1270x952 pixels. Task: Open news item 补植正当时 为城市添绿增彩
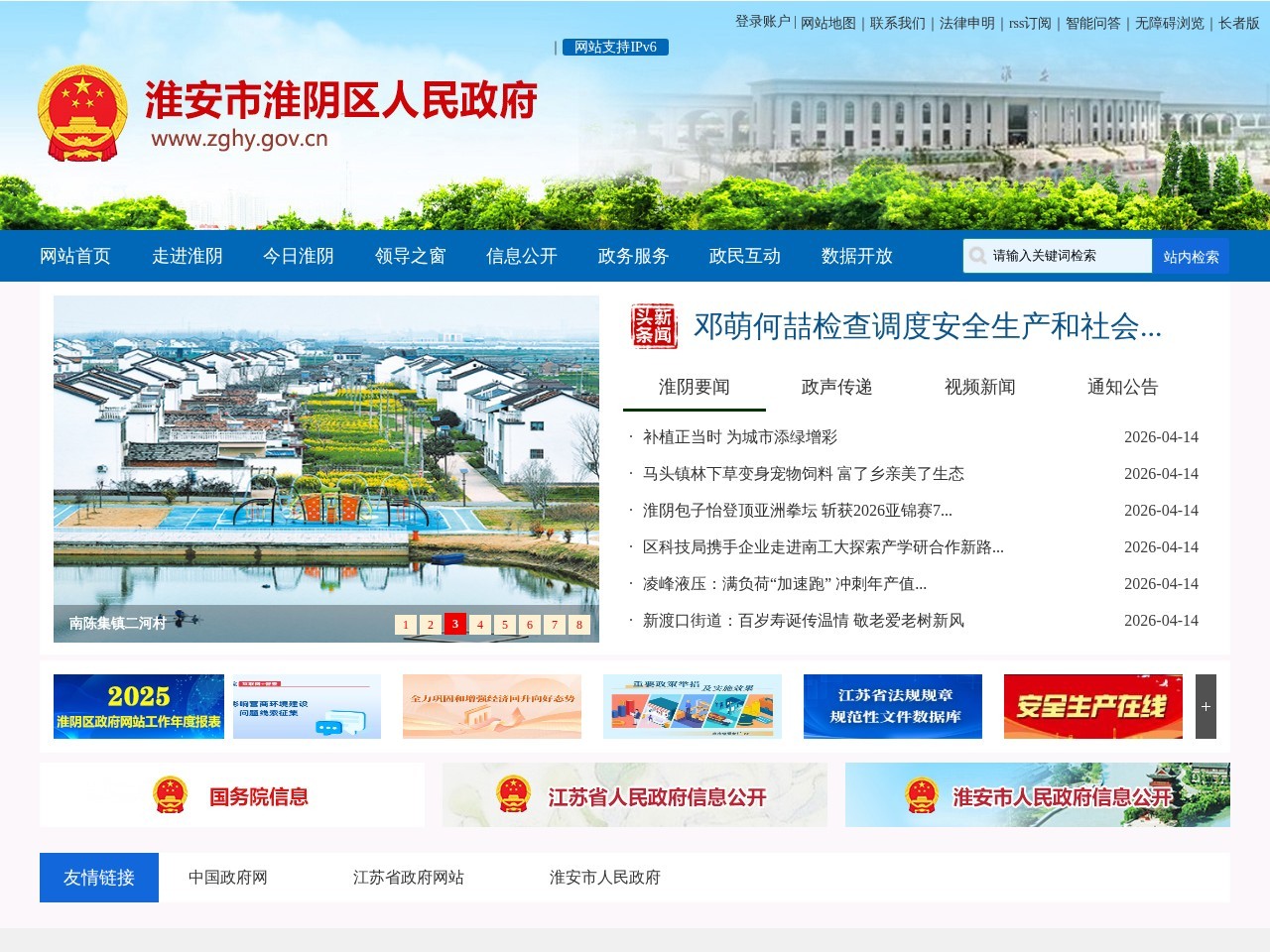click(x=740, y=437)
